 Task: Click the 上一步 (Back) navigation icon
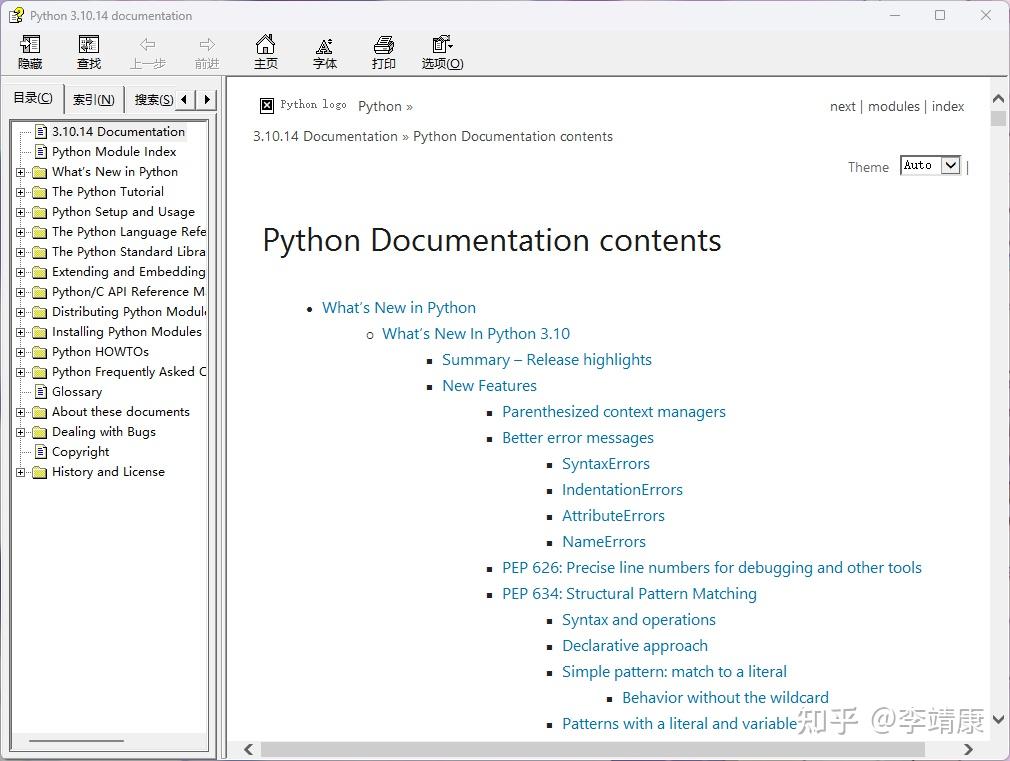pos(147,50)
